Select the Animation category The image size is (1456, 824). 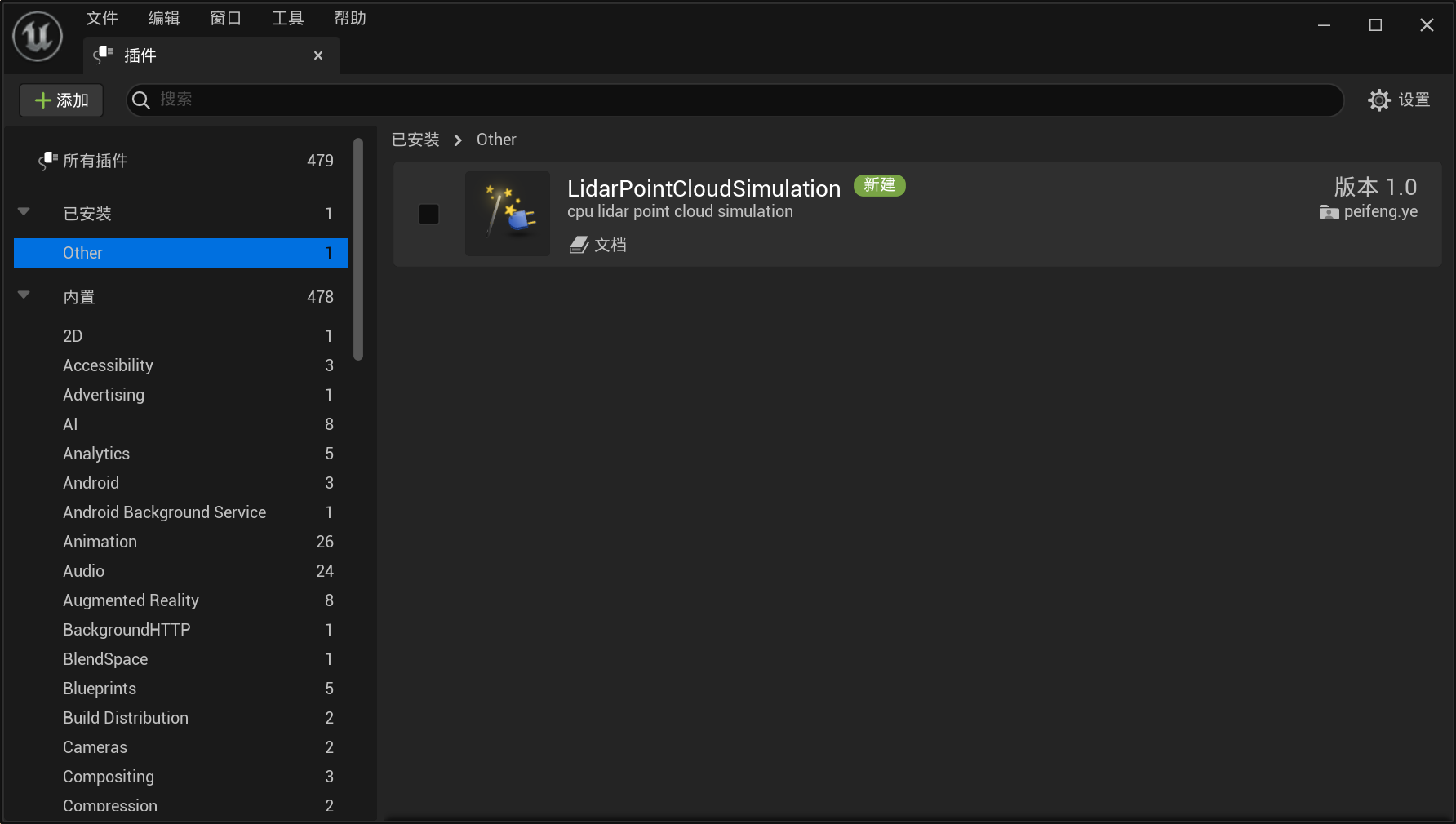click(181, 542)
